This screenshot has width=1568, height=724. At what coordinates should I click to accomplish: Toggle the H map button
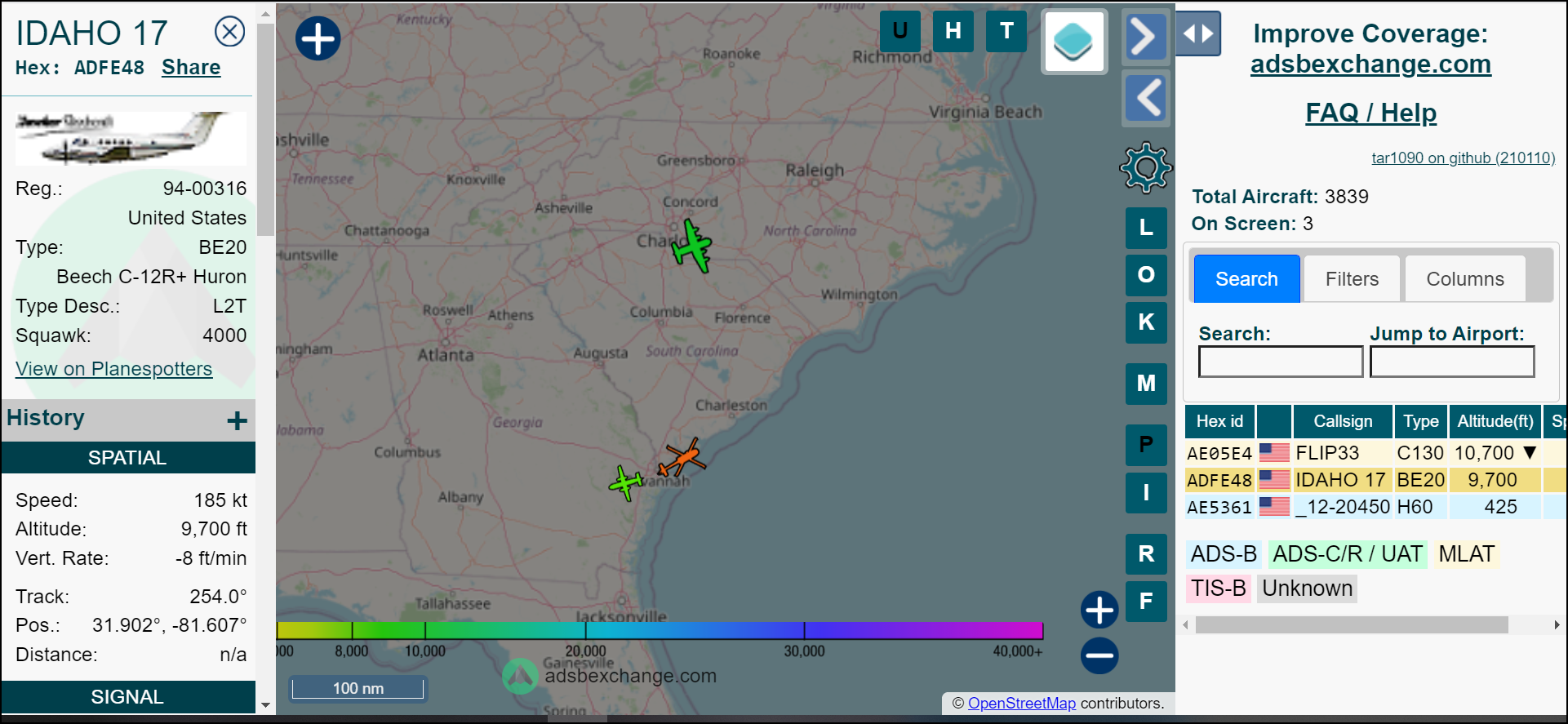pos(953,31)
